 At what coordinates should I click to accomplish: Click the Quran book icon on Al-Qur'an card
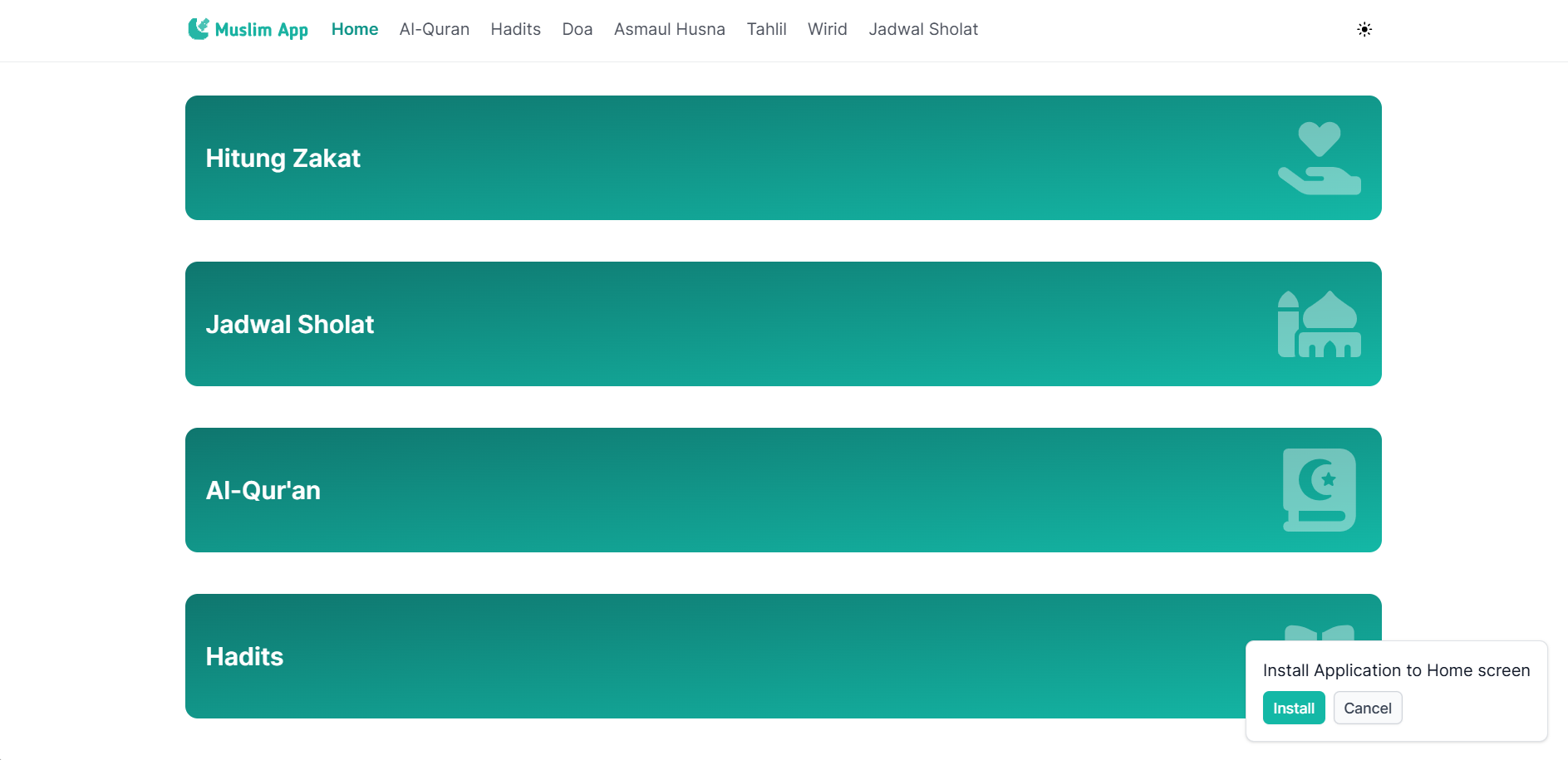point(1320,490)
